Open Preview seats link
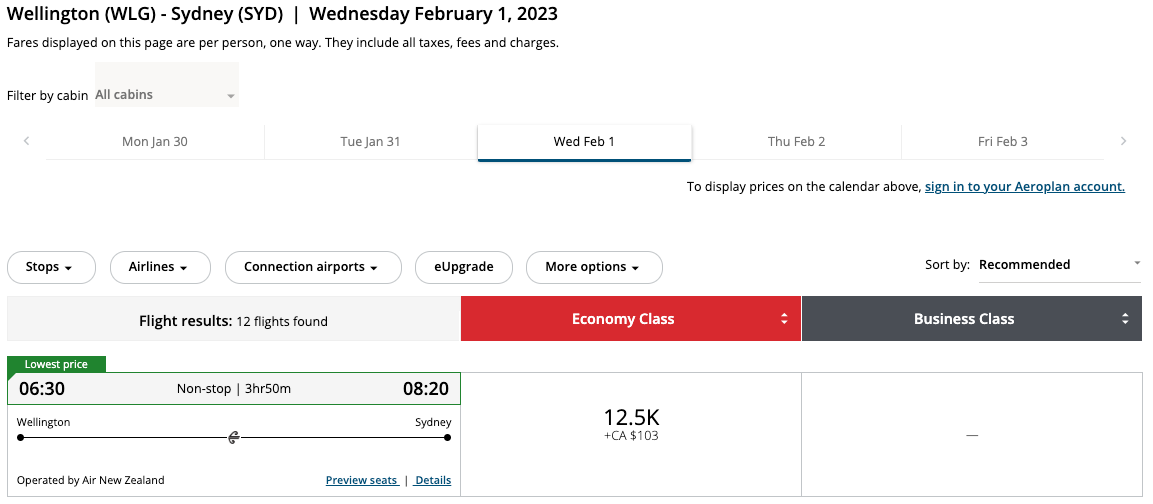Image resolution: width=1153 pixels, height=504 pixels. pos(361,480)
